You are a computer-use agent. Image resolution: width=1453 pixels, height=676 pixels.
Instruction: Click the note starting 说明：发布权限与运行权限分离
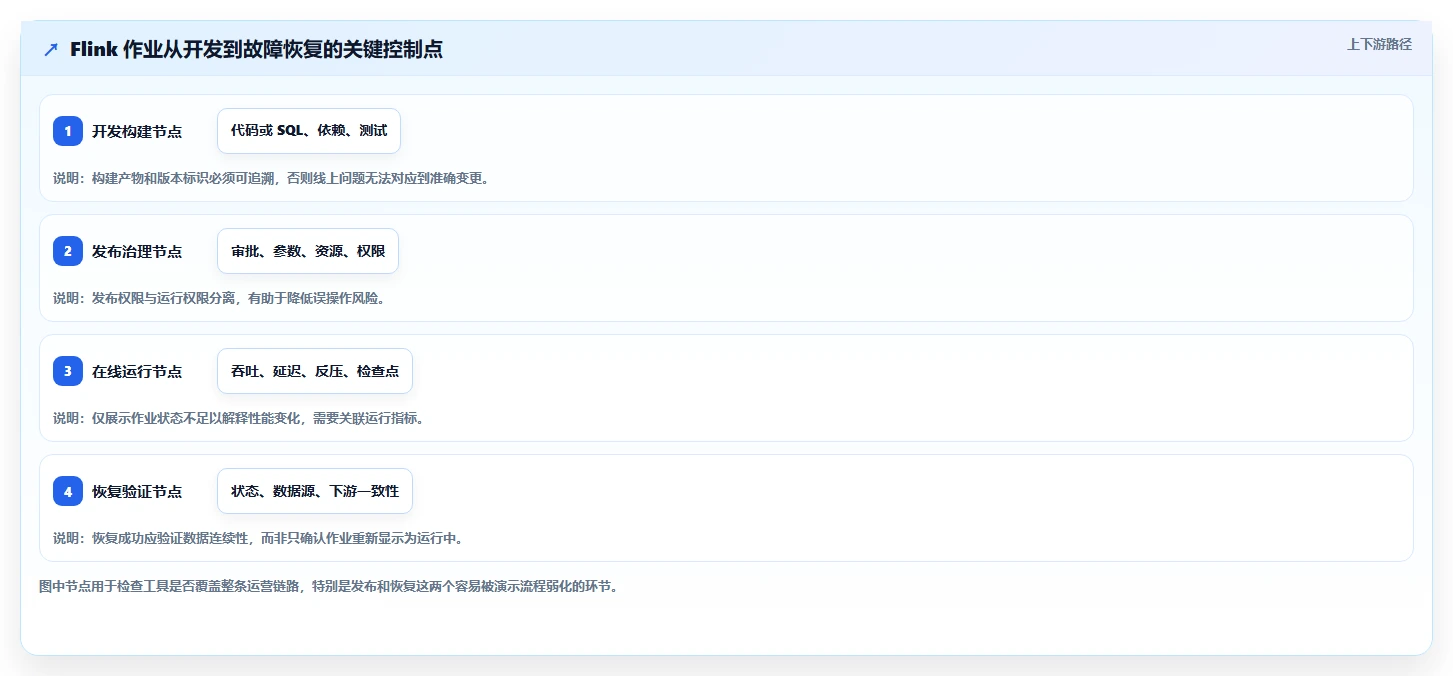click(x=219, y=298)
